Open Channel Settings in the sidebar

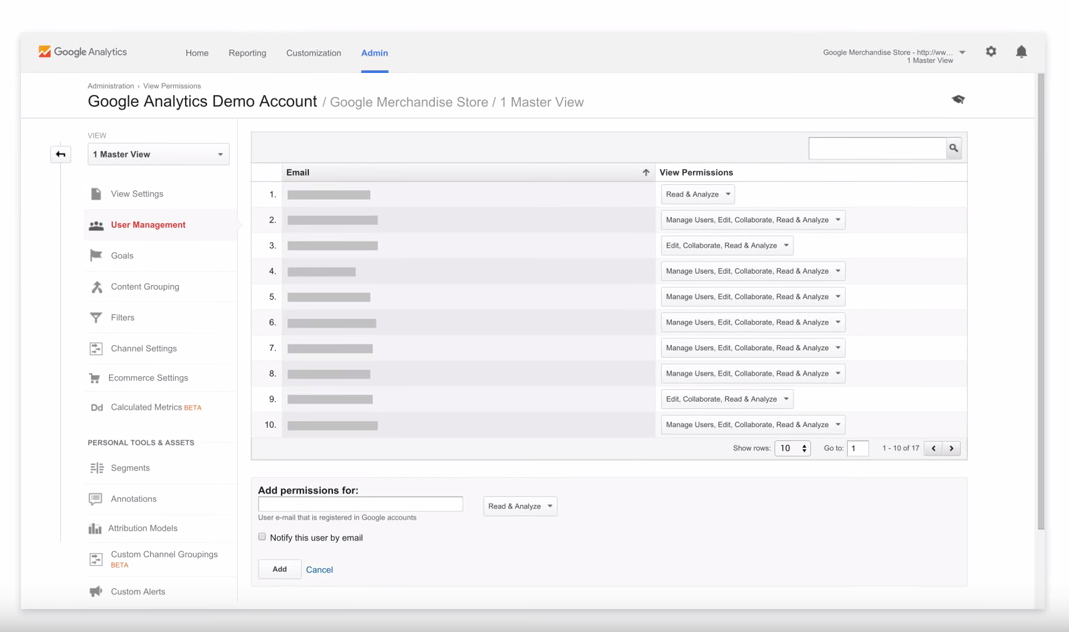click(144, 348)
